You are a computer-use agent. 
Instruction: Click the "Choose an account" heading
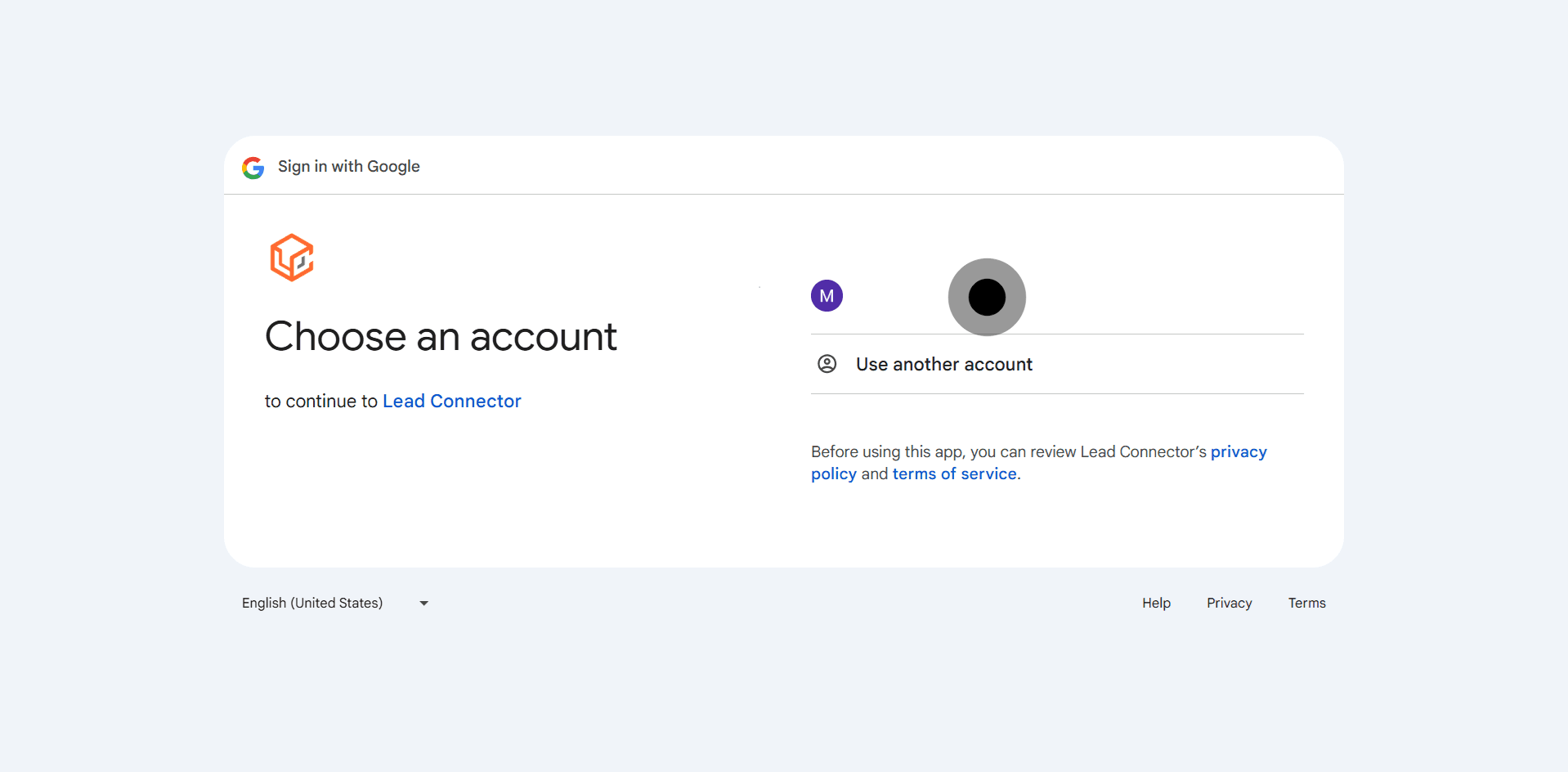[x=441, y=337]
